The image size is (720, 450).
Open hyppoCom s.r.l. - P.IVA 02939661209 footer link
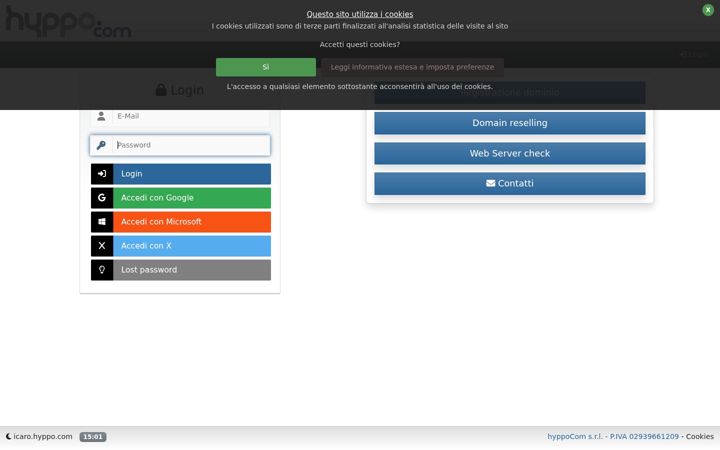pyautogui.click(x=613, y=437)
